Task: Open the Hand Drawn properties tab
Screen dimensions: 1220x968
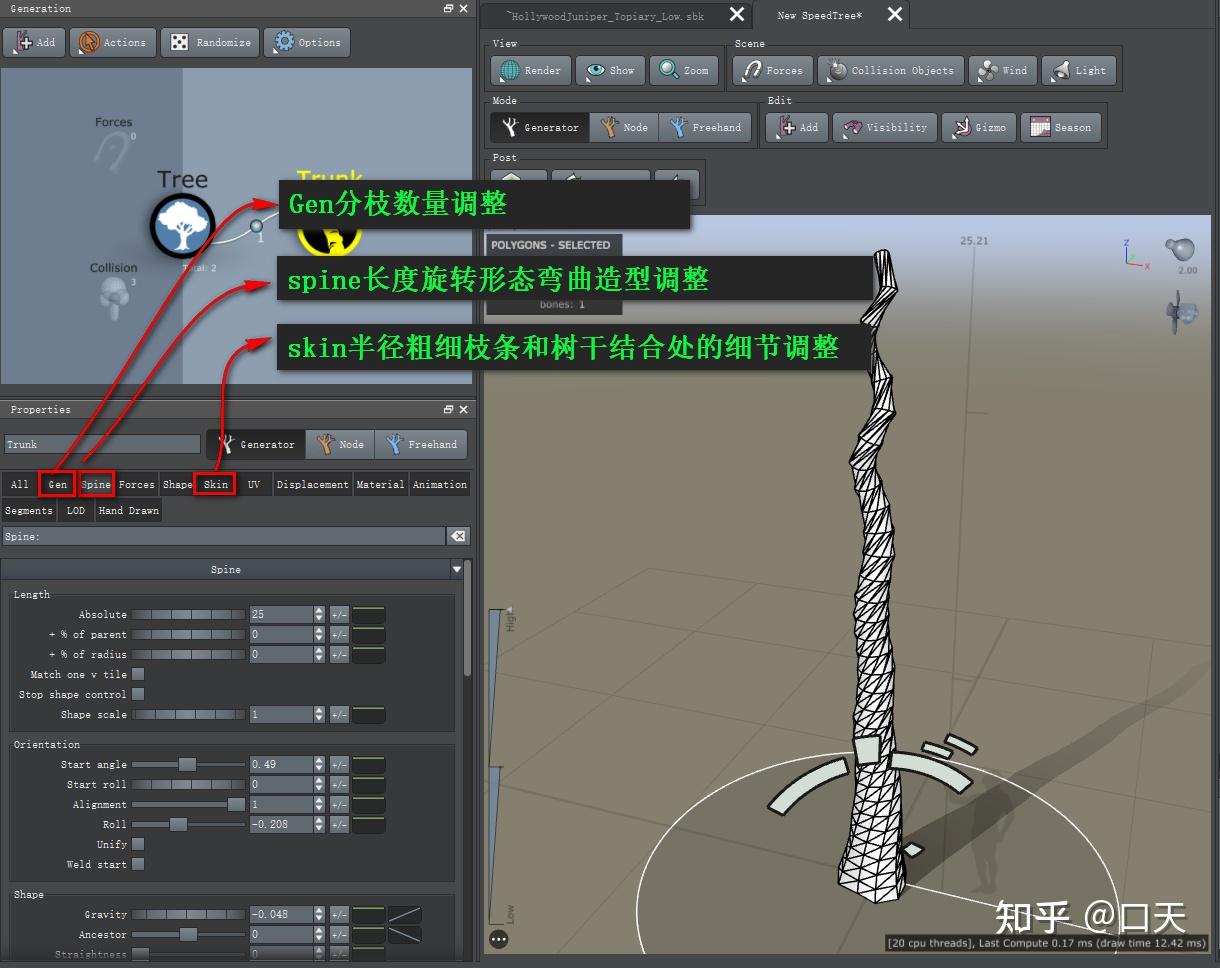Action: point(128,510)
